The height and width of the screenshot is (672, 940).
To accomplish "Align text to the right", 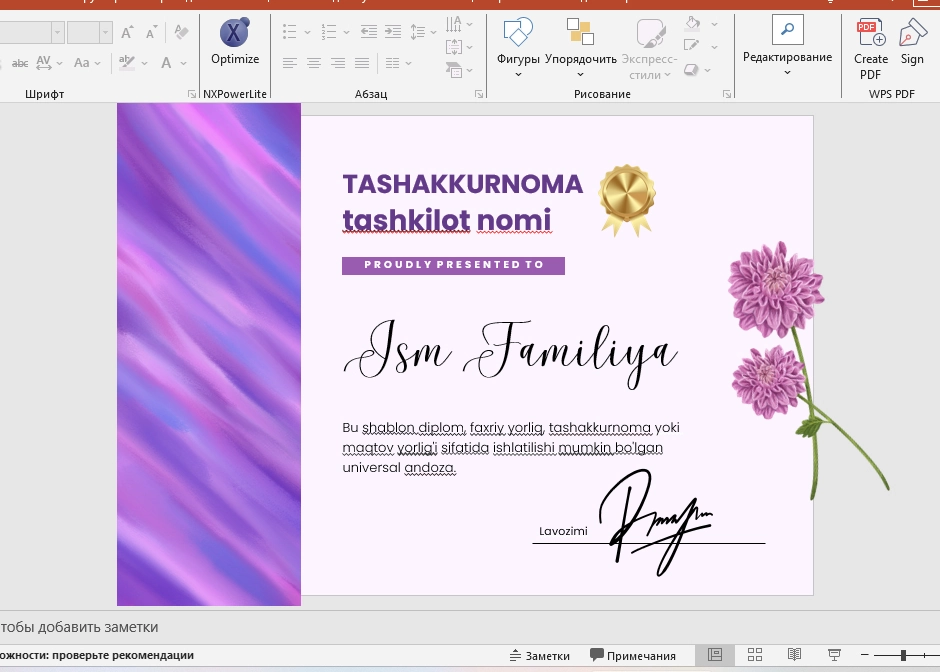I will [x=338, y=63].
